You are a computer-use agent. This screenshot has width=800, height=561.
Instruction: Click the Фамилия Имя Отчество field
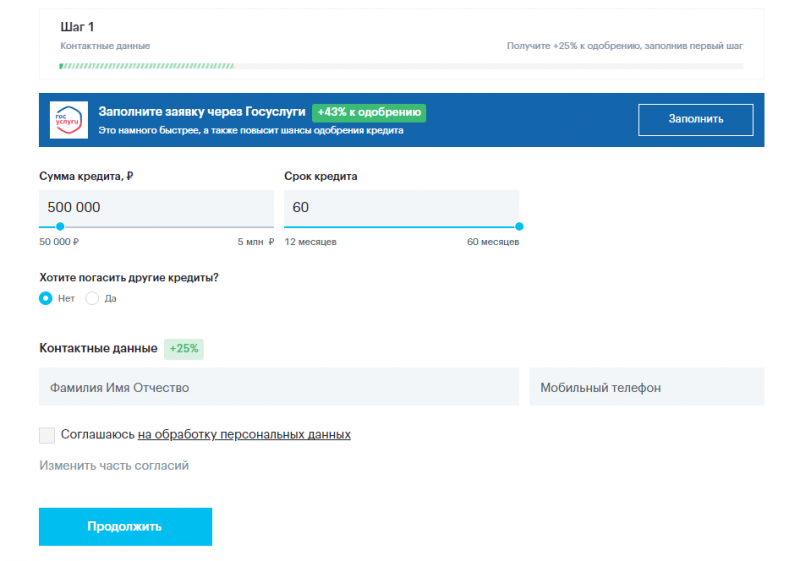point(279,387)
